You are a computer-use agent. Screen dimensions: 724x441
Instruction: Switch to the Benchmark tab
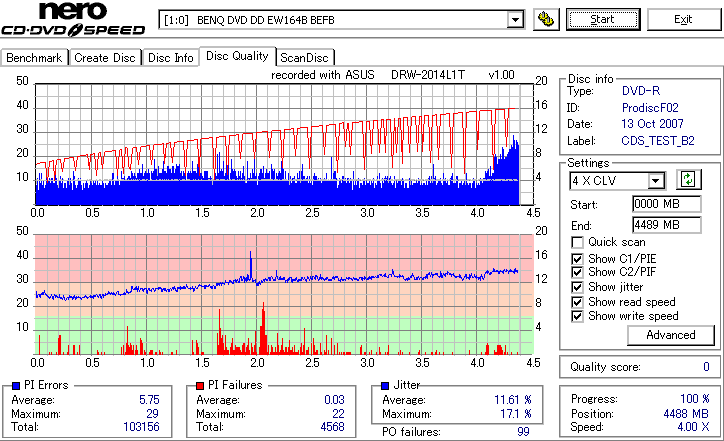(x=34, y=58)
